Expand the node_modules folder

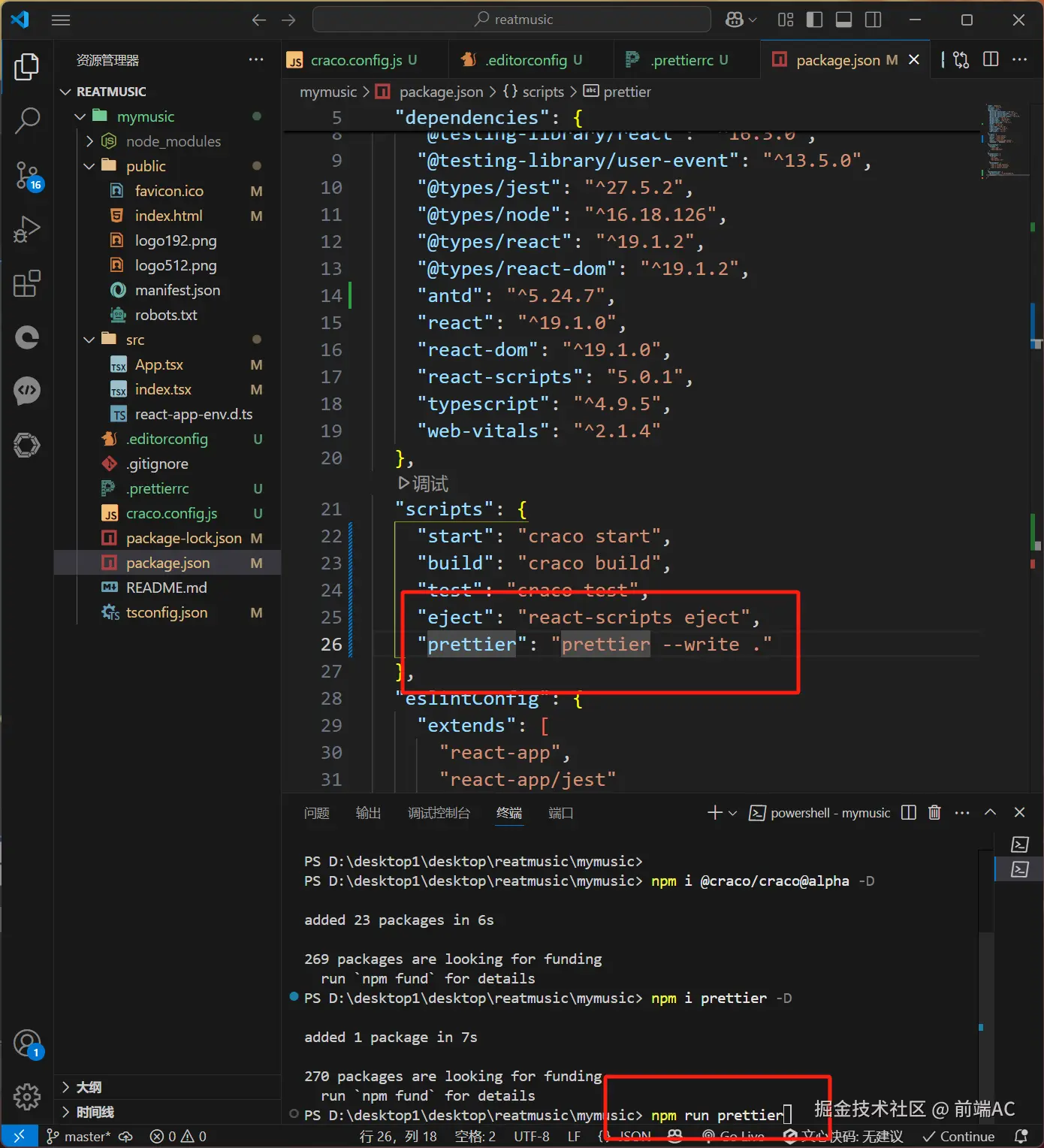(x=89, y=141)
